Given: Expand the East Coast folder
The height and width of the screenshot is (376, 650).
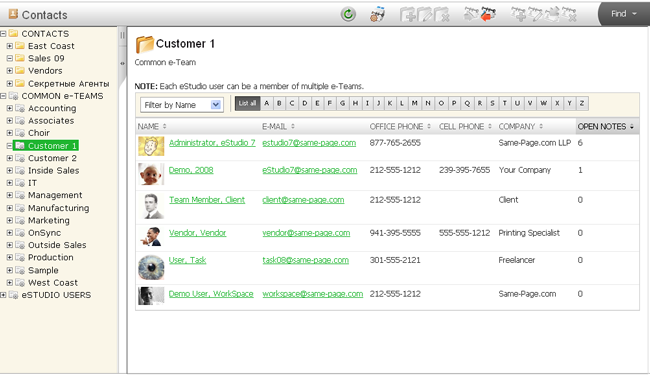Looking at the screenshot, I should point(10,46).
